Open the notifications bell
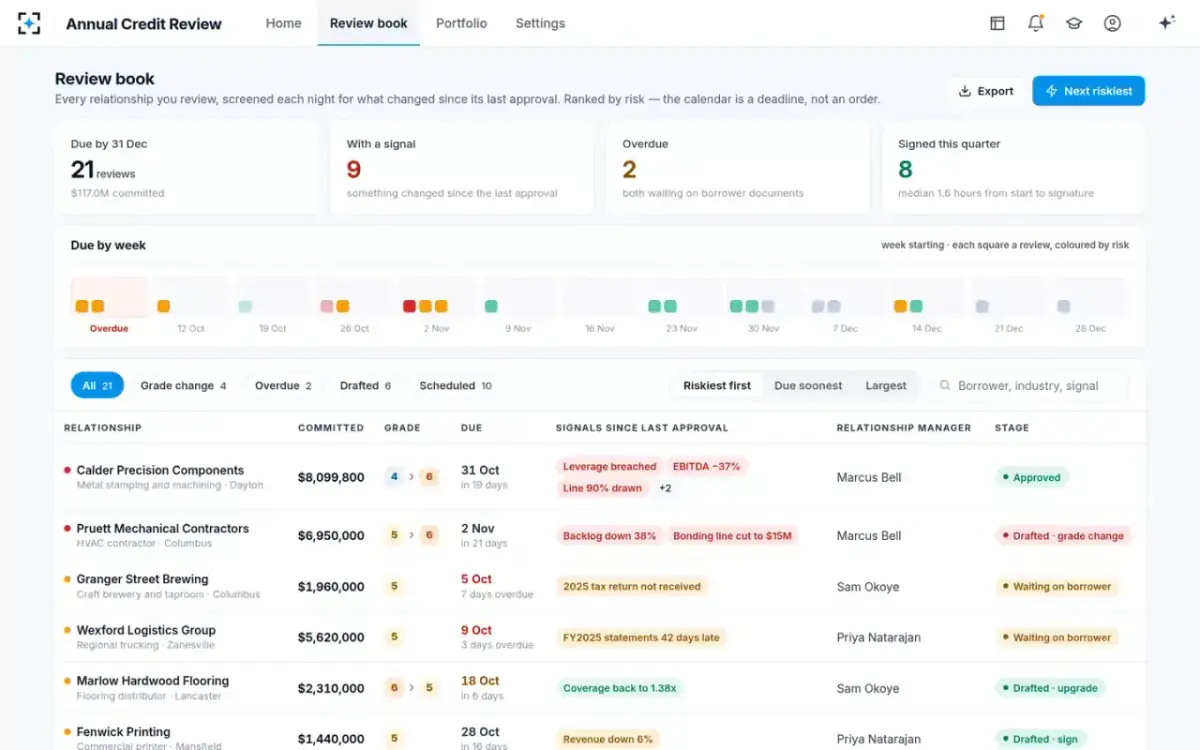 click(x=1036, y=23)
